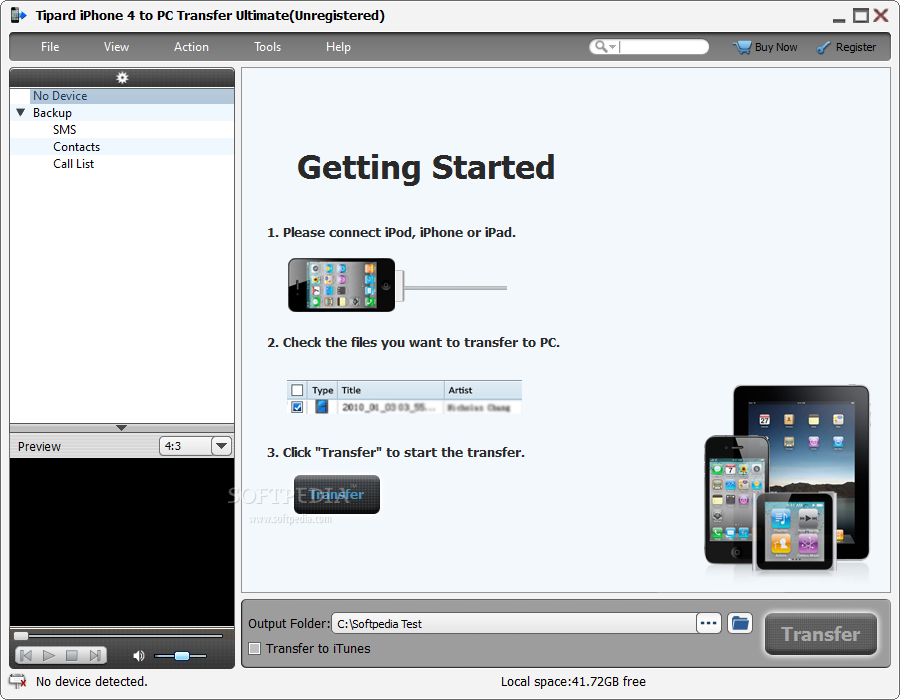Collapse the preview panel with divider arrow
Image resolution: width=900 pixels, height=700 pixels.
tap(121, 428)
